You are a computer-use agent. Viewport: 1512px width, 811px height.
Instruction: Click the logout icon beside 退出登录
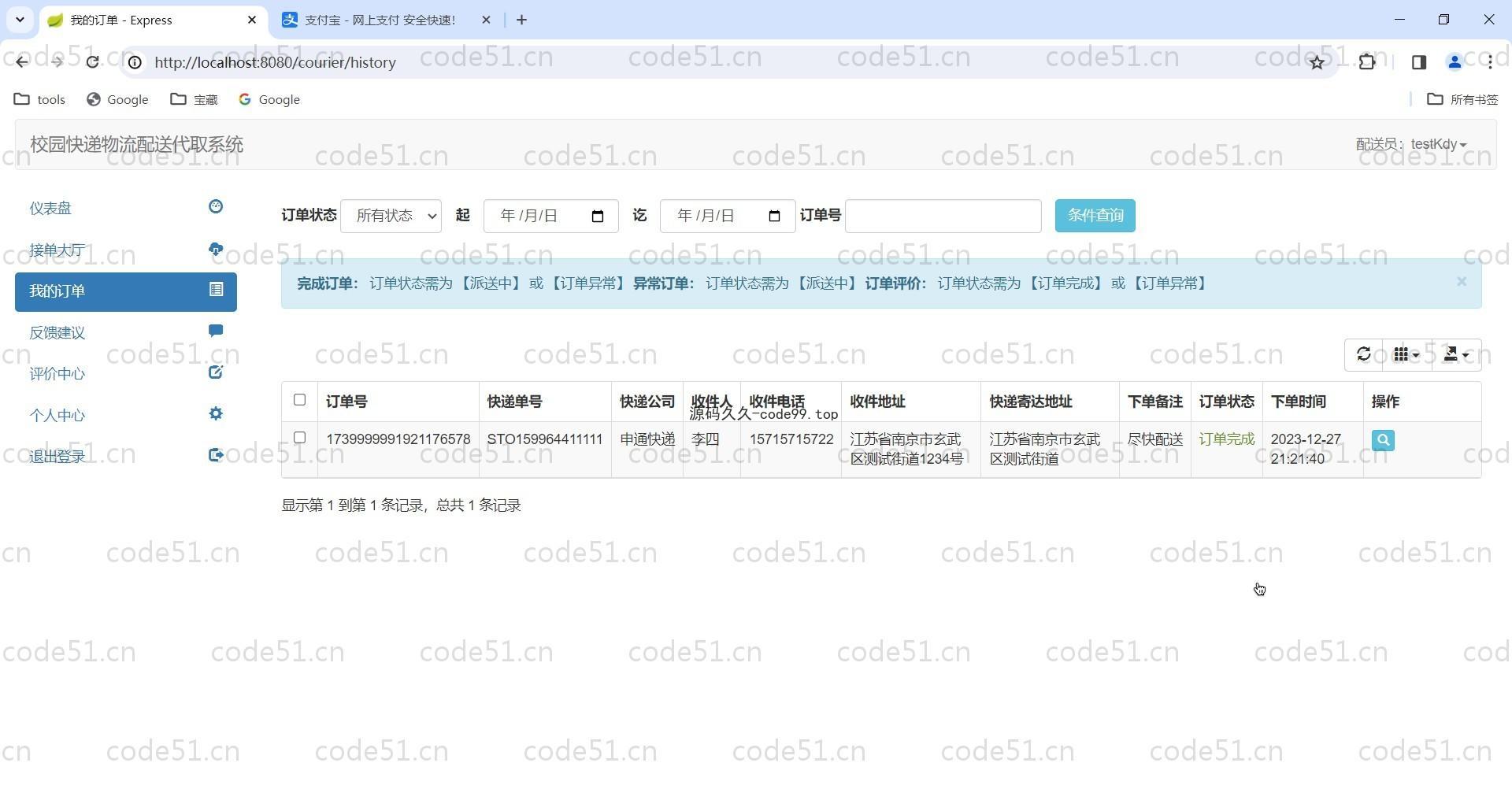216,454
